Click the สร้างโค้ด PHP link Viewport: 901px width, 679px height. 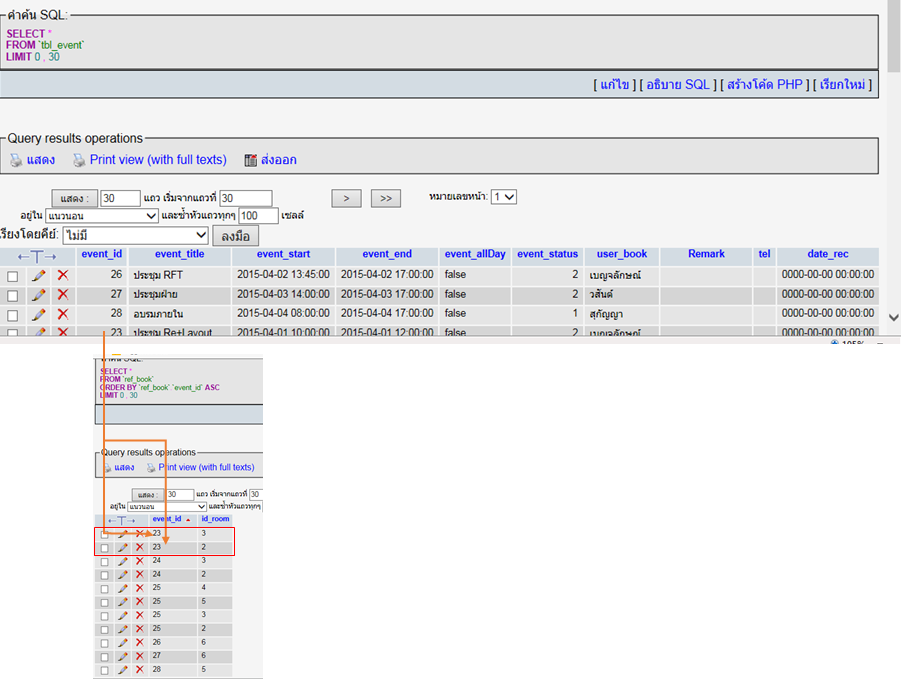765,85
